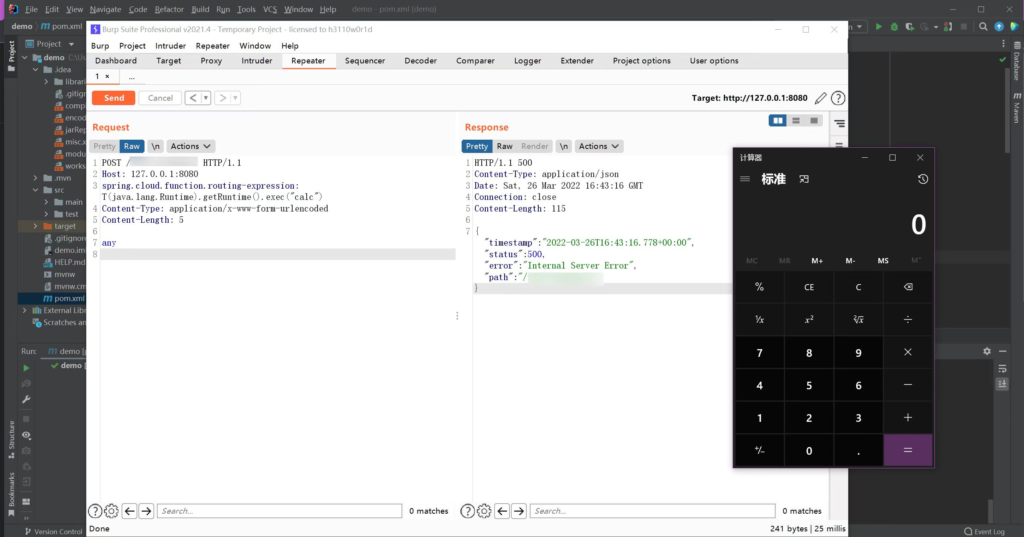Click the CE key in Calculator
Screen dimensions: 1024x537
click(808, 287)
